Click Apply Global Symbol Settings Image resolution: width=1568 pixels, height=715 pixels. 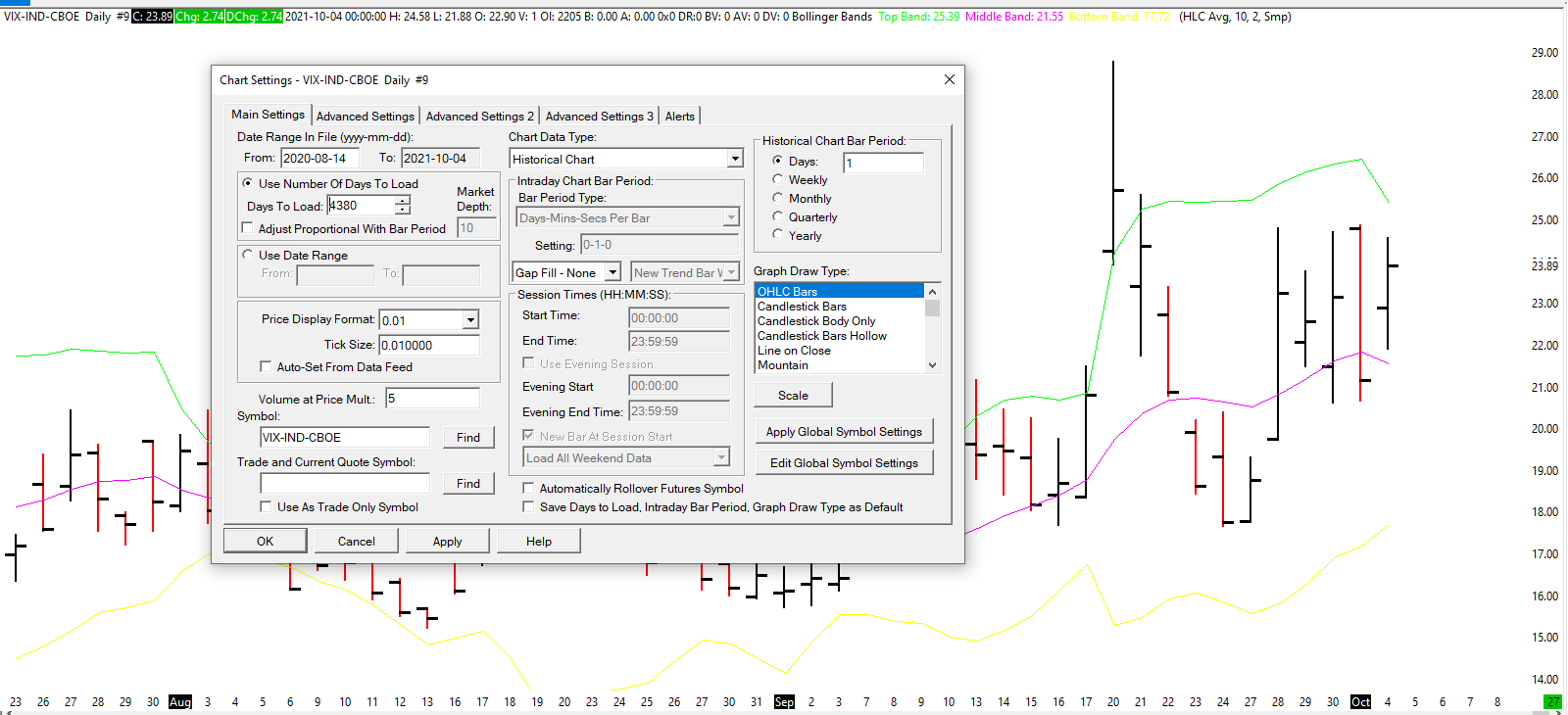point(844,431)
